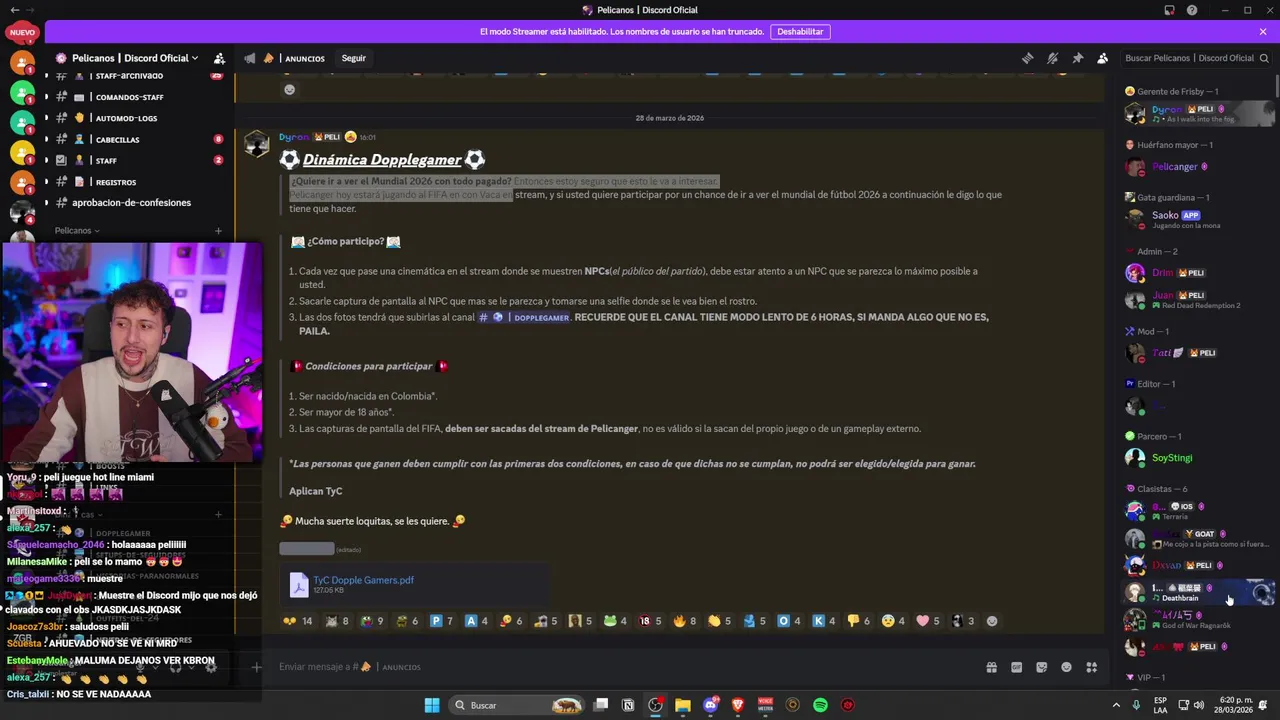Open the TyC Dopple Gamers.pdf attachment
This screenshot has height=720, width=1280.
(363, 580)
